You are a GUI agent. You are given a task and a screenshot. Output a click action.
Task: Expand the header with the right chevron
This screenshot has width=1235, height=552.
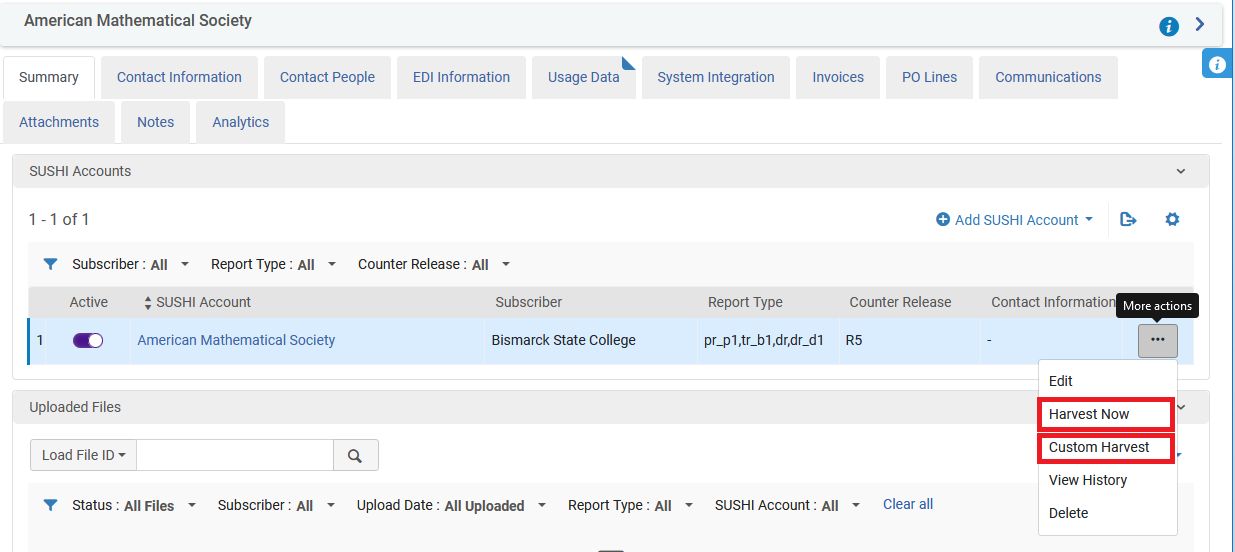(1200, 25)
